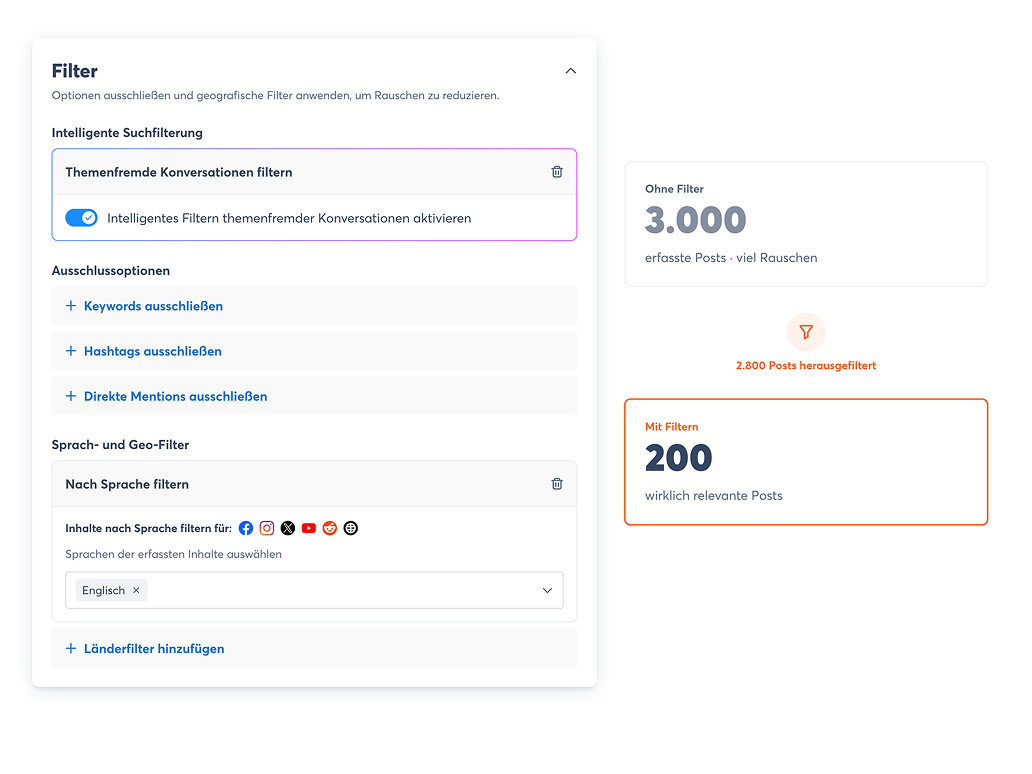The width and height of the screenshot is (1032, 774).
Task: Click the web globe icon after Reddit
Action: [x=351, y=528]
